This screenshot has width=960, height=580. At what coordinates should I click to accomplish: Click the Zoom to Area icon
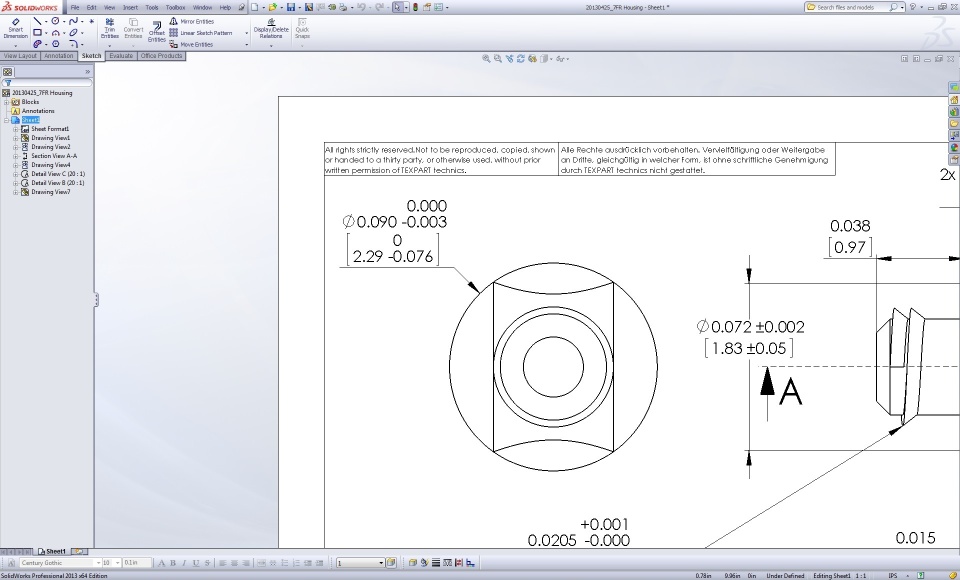point(498,59)
